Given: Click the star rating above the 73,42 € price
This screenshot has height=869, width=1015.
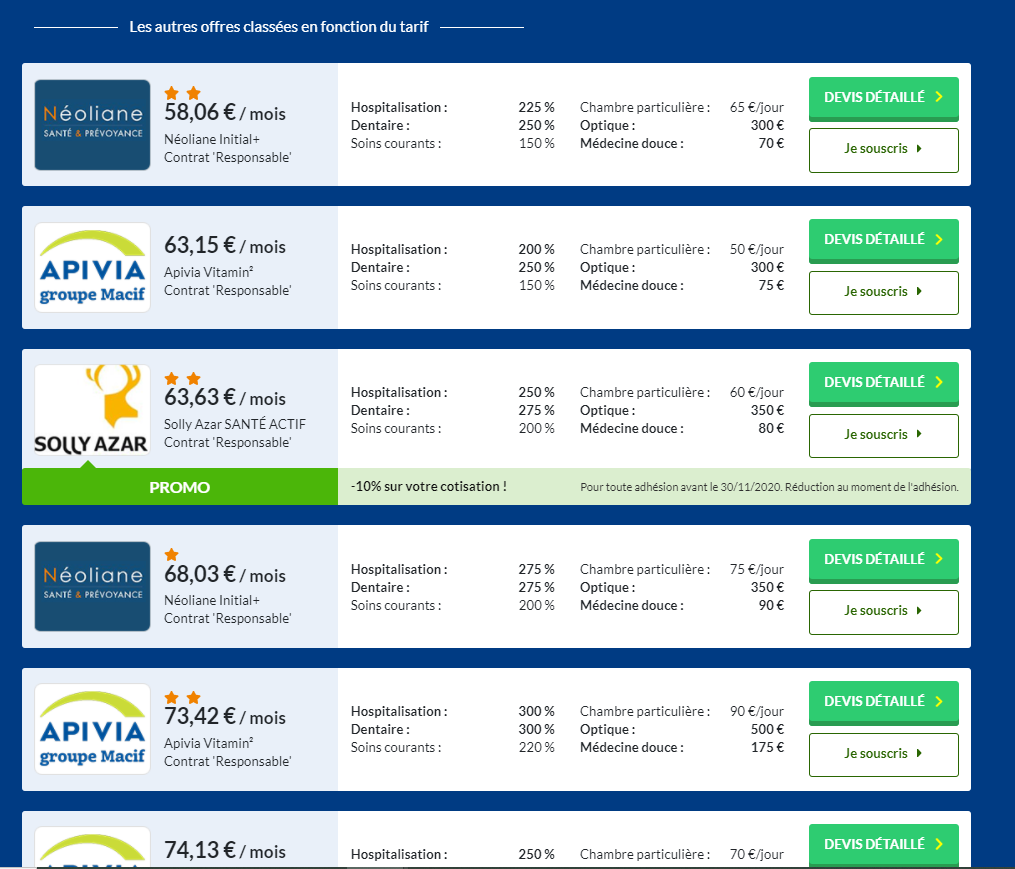Looking at the screenshot, I should (181, 697).
